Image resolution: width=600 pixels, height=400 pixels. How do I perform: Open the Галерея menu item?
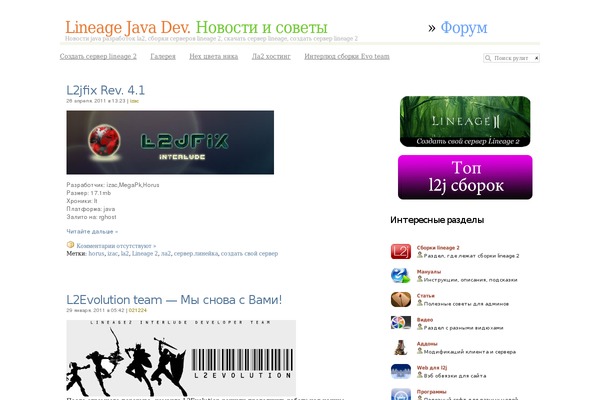click(x=163, y=56)
